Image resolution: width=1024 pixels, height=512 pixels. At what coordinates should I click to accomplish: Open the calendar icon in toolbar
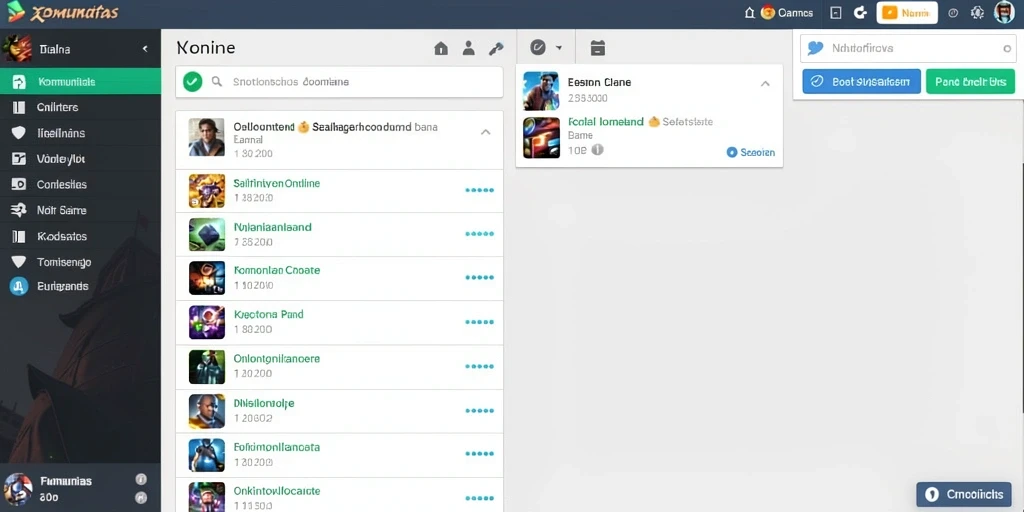pos(598,48)
